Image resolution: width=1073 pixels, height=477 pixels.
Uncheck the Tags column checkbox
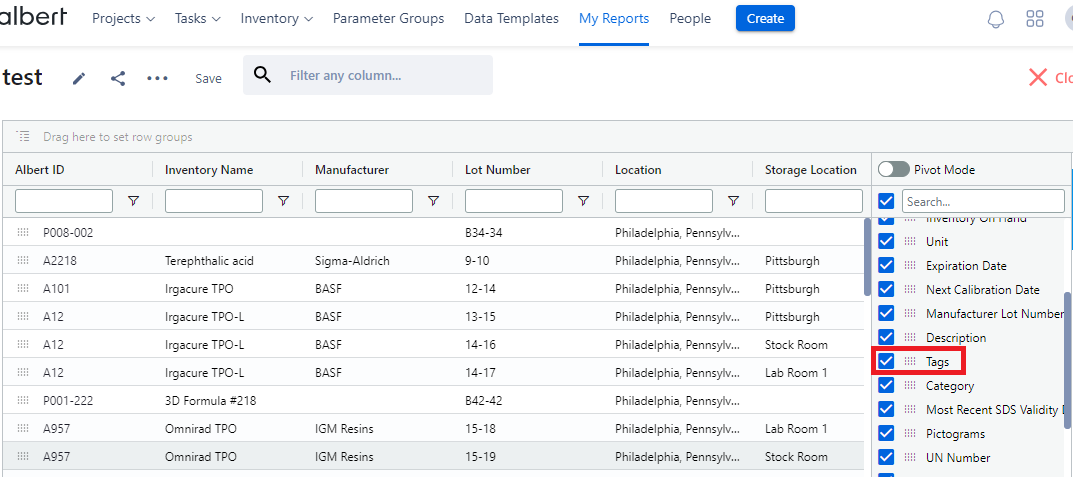886,361
